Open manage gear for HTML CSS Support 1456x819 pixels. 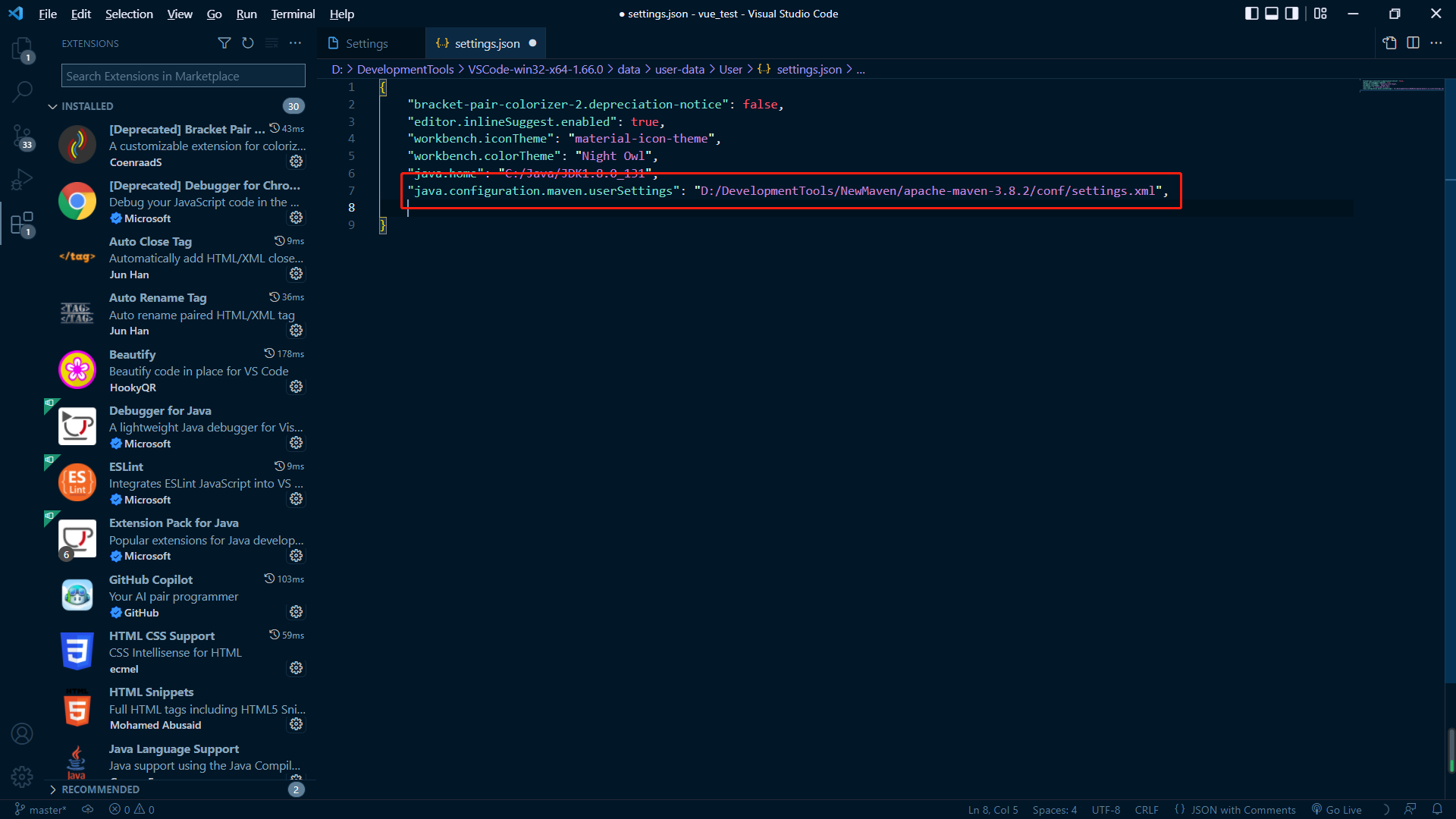coord(297,668)
